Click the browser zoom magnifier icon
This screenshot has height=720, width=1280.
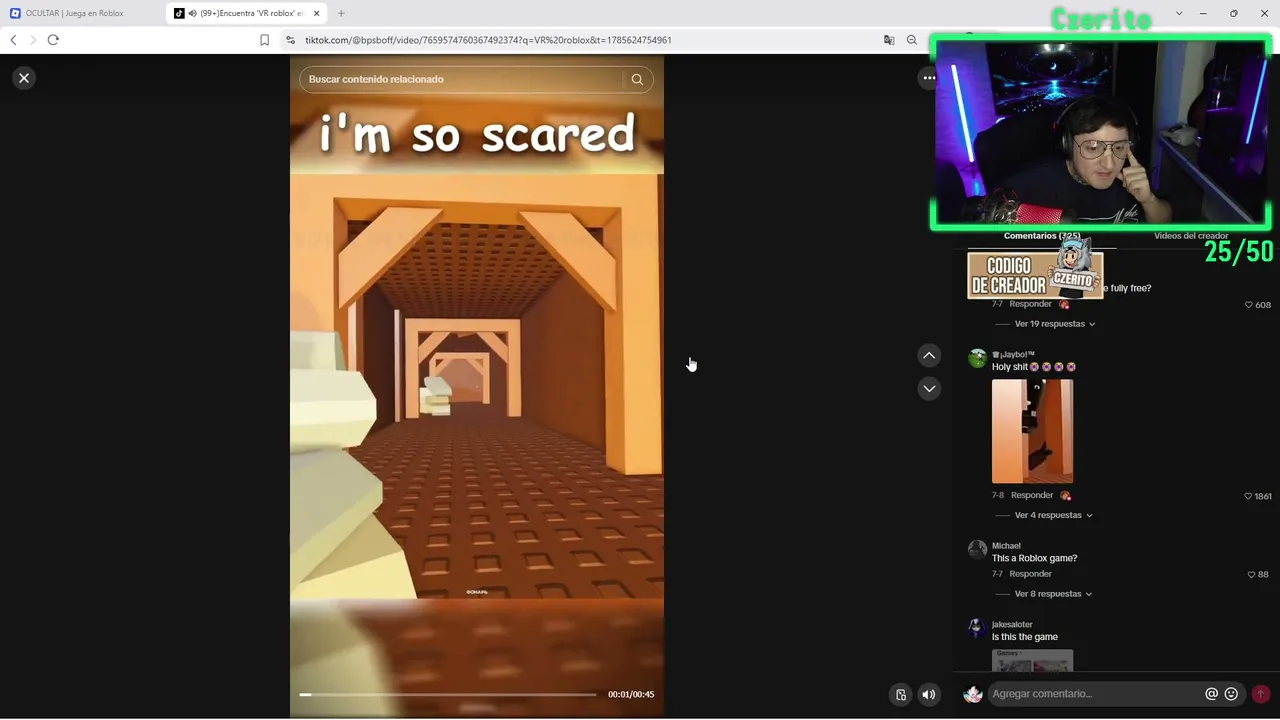[x=912, y=40]
